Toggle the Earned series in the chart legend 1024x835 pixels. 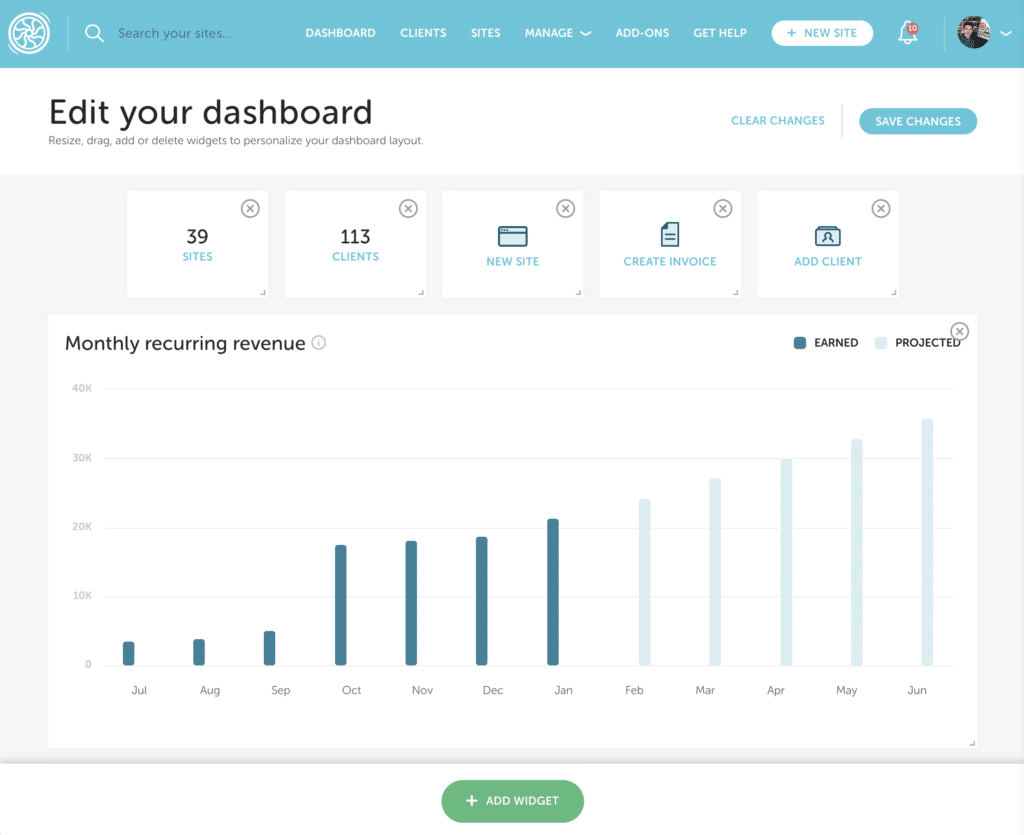(x=826, y=342)
